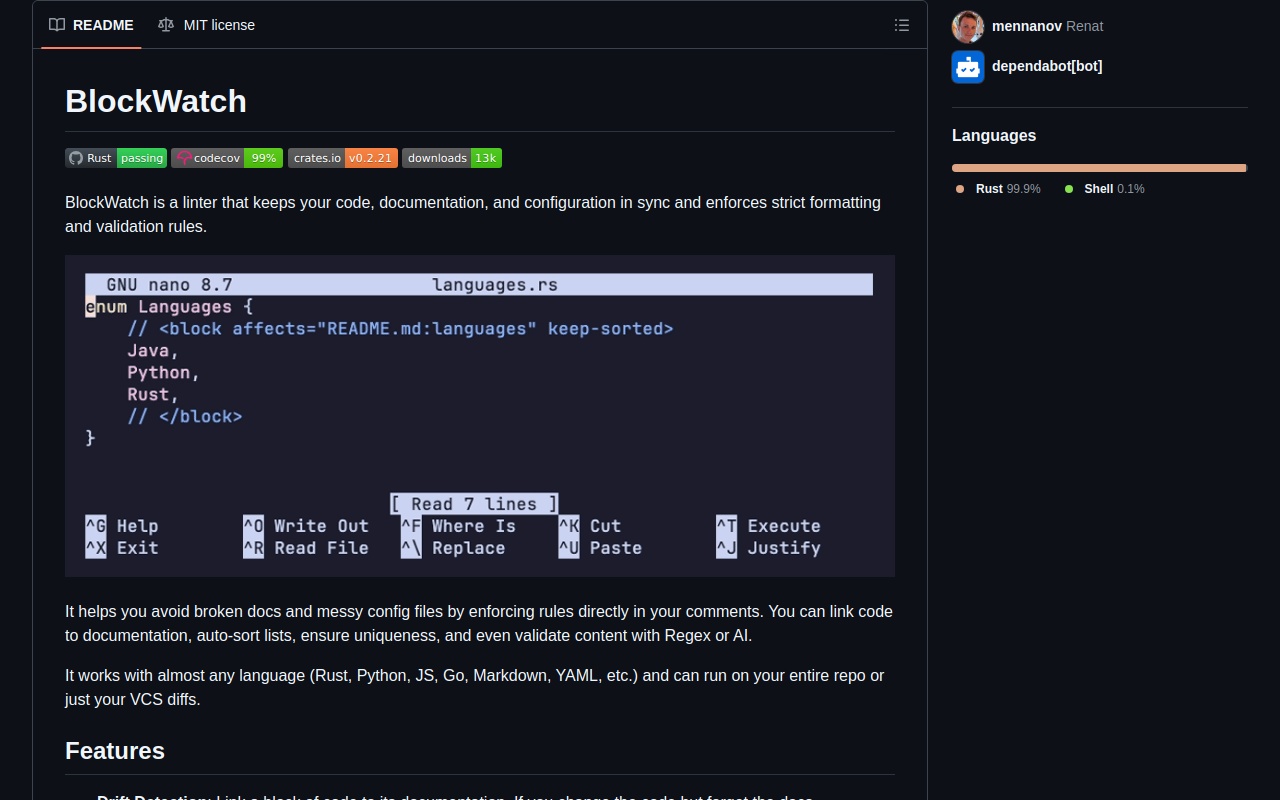Switch to the README tab
This screenshot has height=800, width=1280.
pos(103,25)
